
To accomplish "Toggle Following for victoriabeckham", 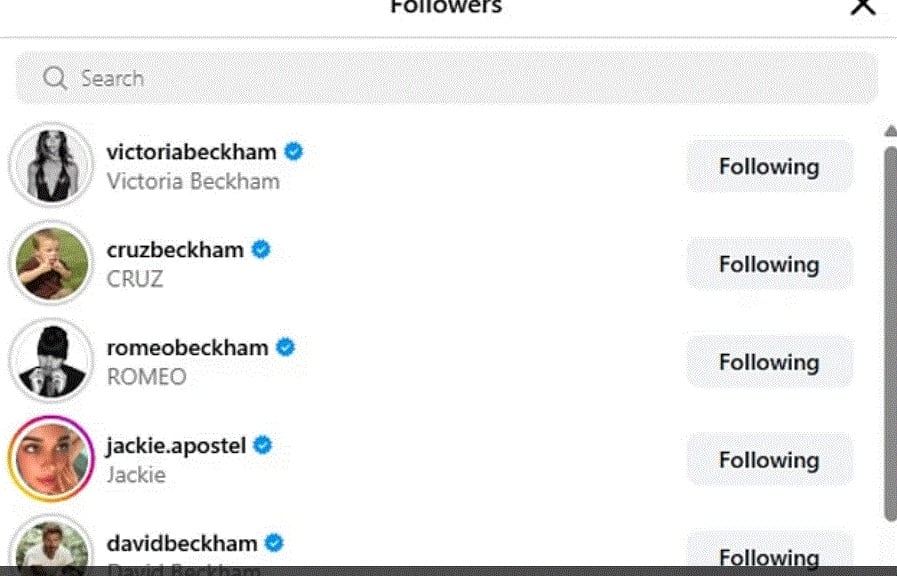I will 769,166.
